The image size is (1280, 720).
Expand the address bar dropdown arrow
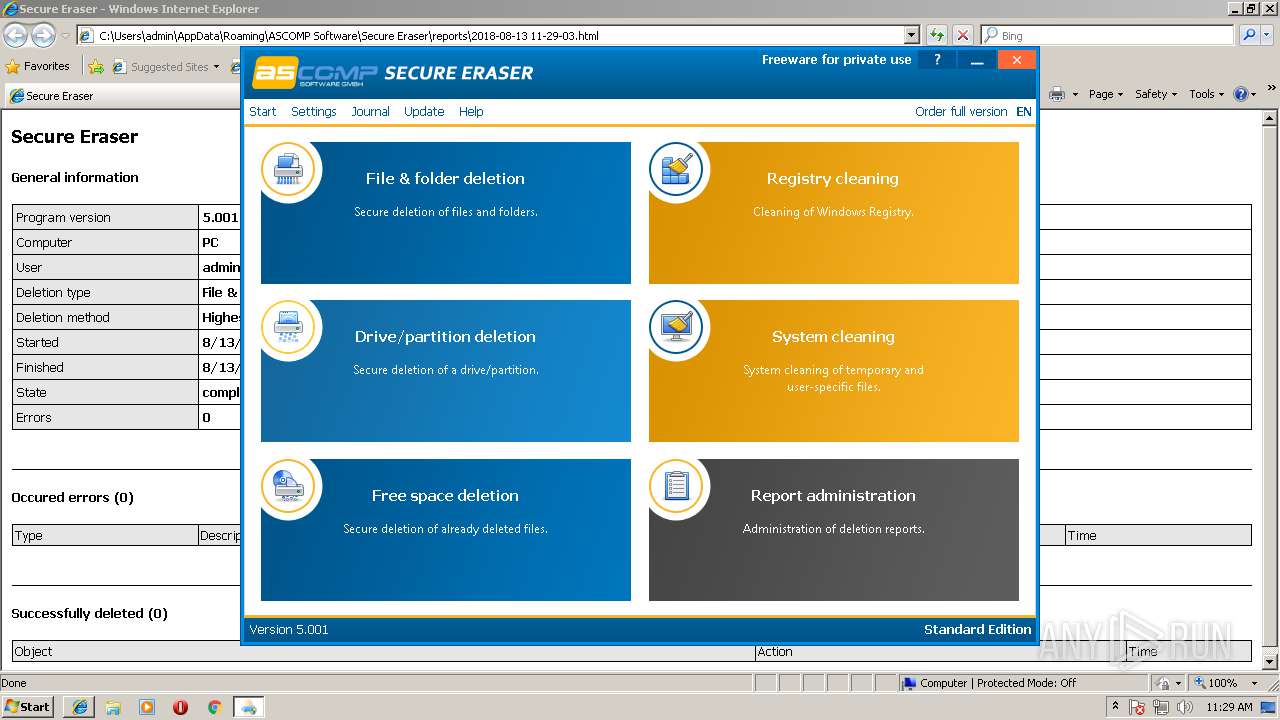point(911,35)
